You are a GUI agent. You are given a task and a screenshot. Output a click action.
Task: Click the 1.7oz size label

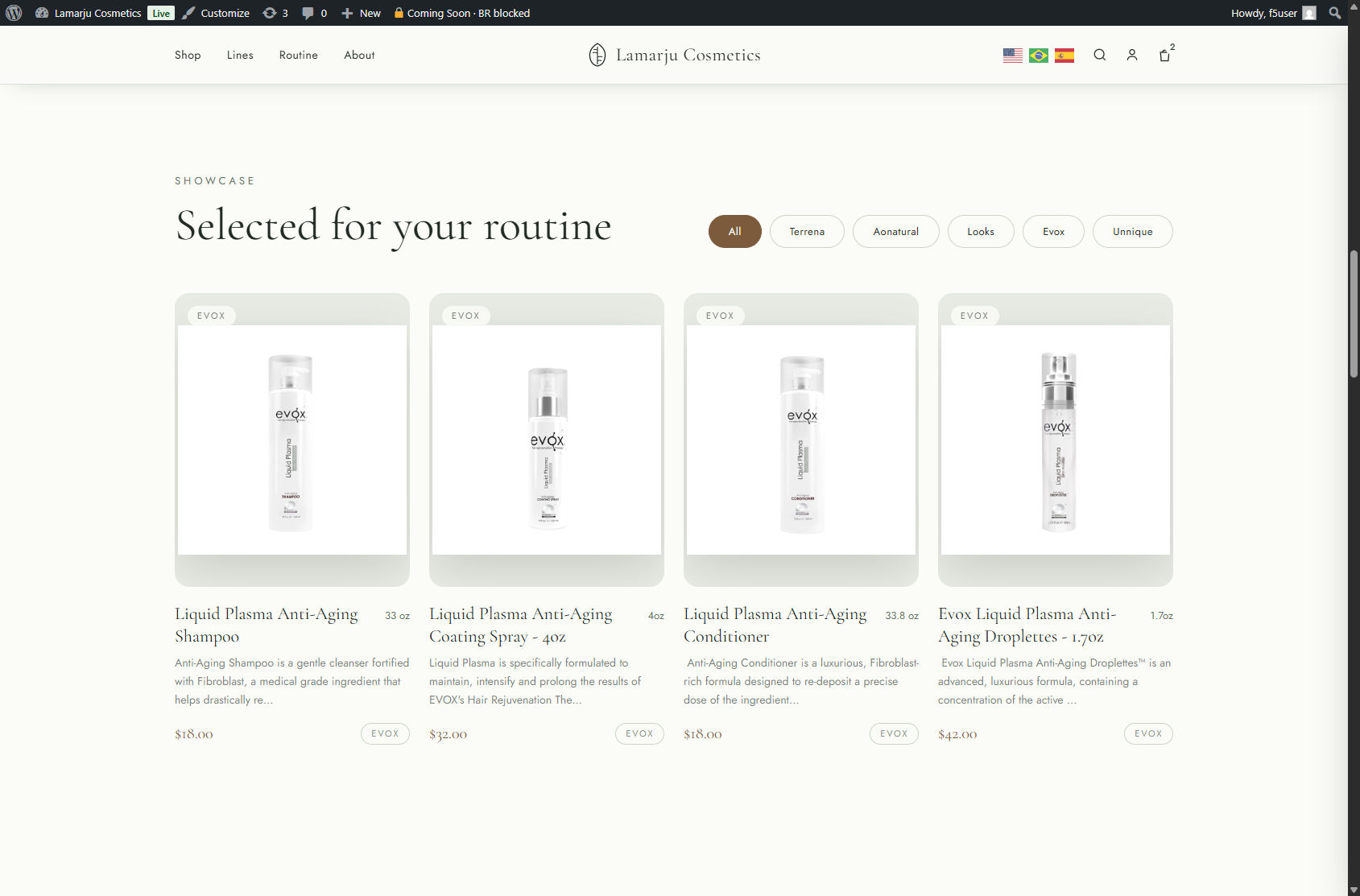click(x=1162, y=616)
